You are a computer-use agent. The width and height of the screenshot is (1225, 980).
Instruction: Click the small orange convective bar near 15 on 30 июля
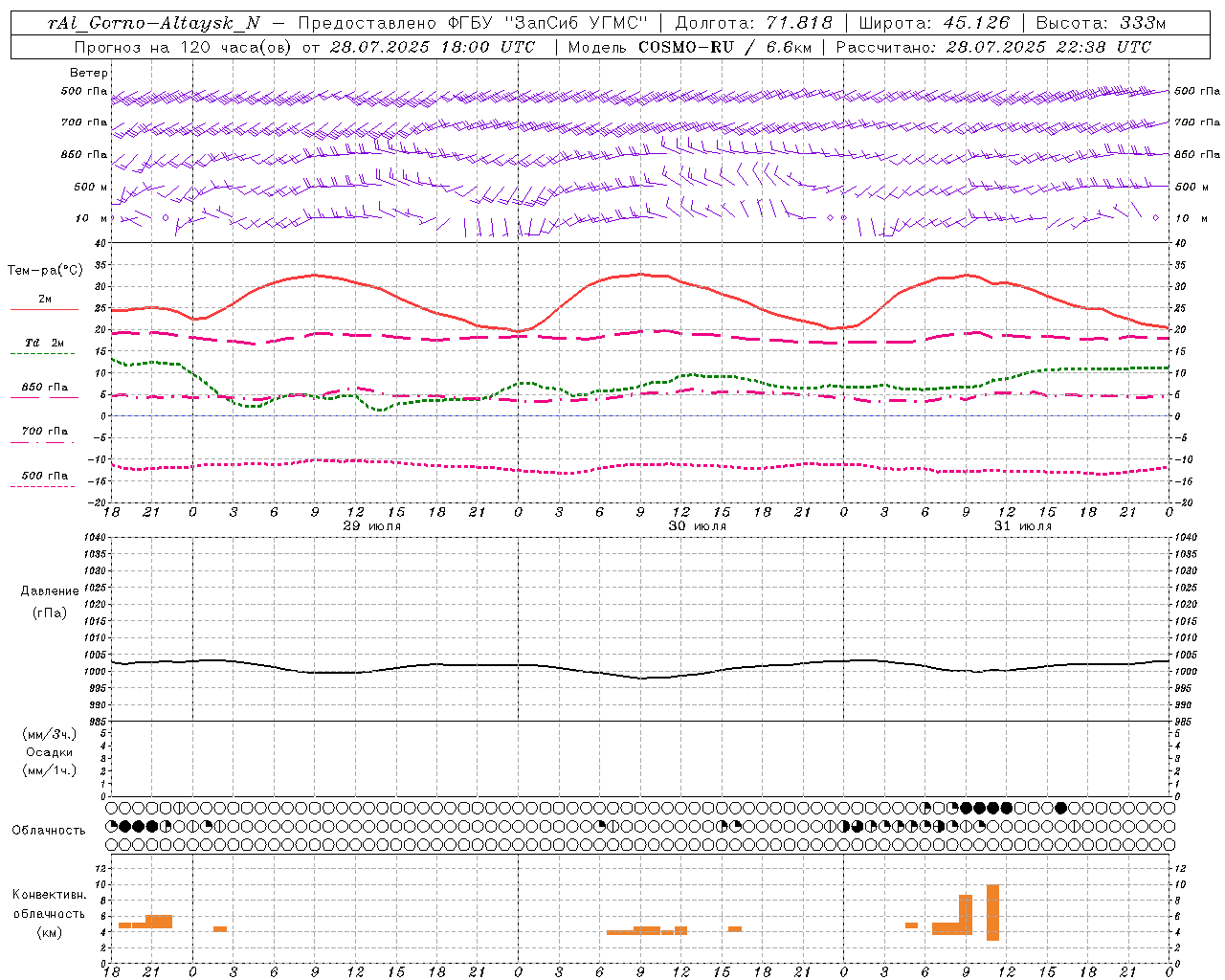coord(735,928)
